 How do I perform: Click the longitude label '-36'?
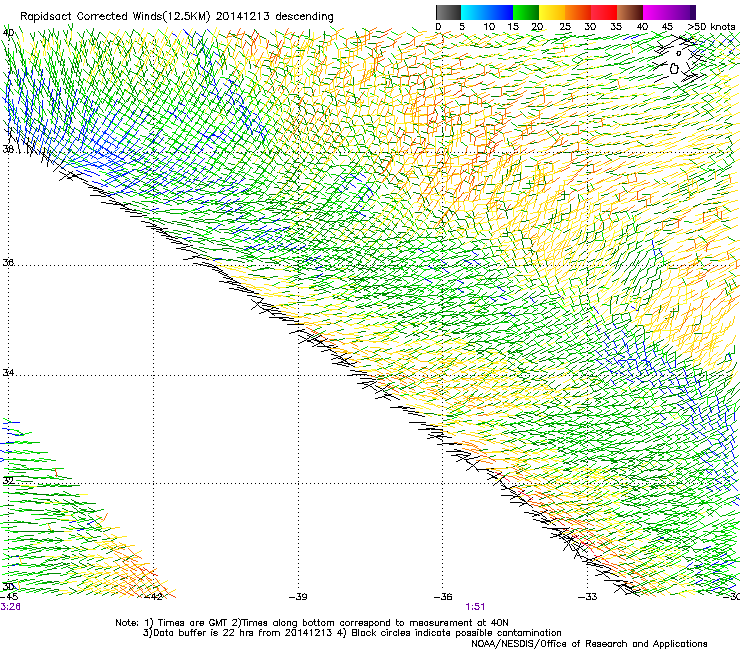[x=443, y=597]
